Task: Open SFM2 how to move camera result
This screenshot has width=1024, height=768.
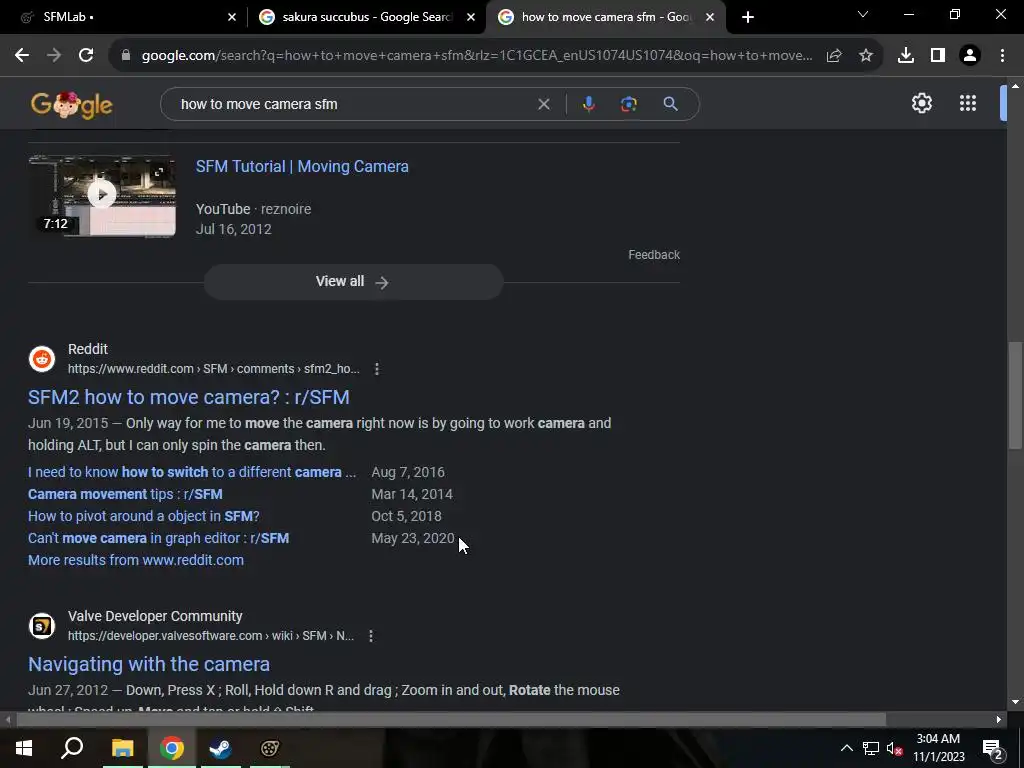Action: point(189,397)
